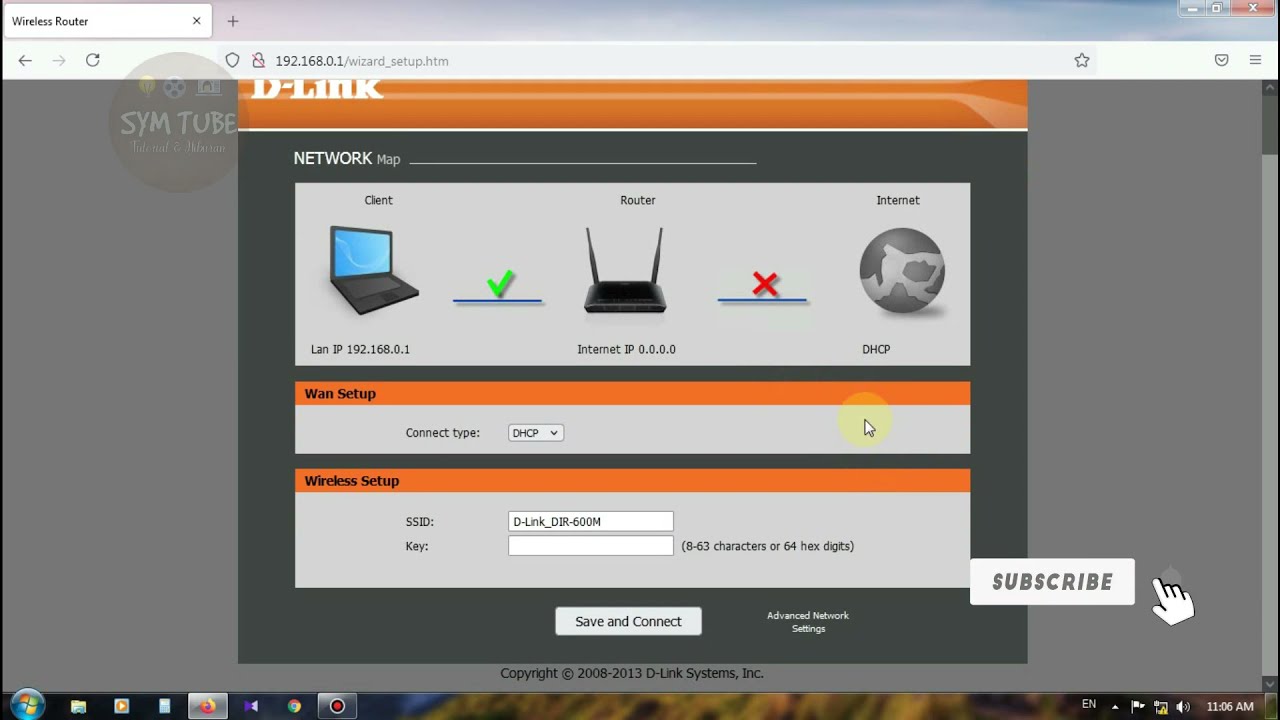Image resolution: width=1280 pixels, height=720 pixels.
Task: Open the Connect type DHCP dropdown
Action: [x=536, y=433]
